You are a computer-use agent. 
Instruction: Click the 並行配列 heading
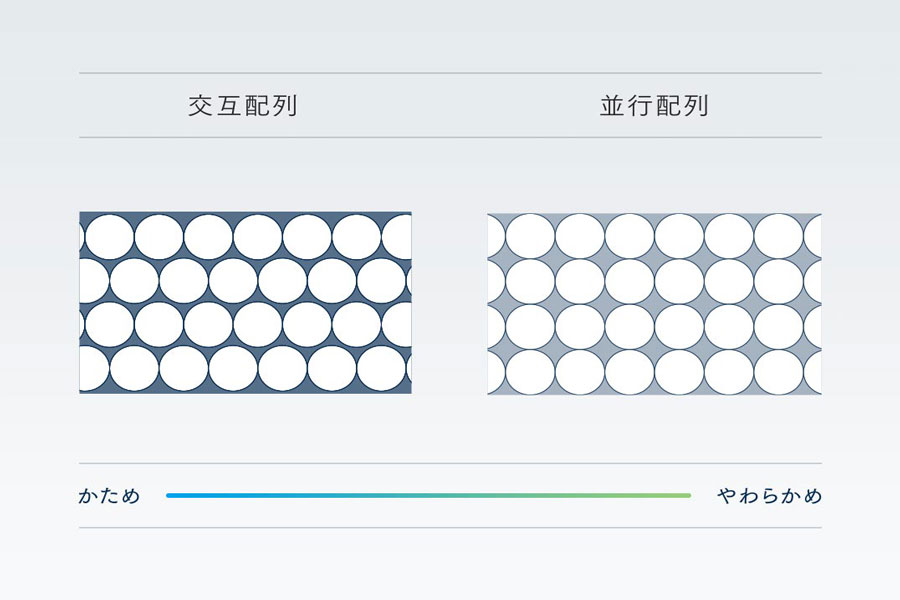pyautogui.click(x=654, y=106)
